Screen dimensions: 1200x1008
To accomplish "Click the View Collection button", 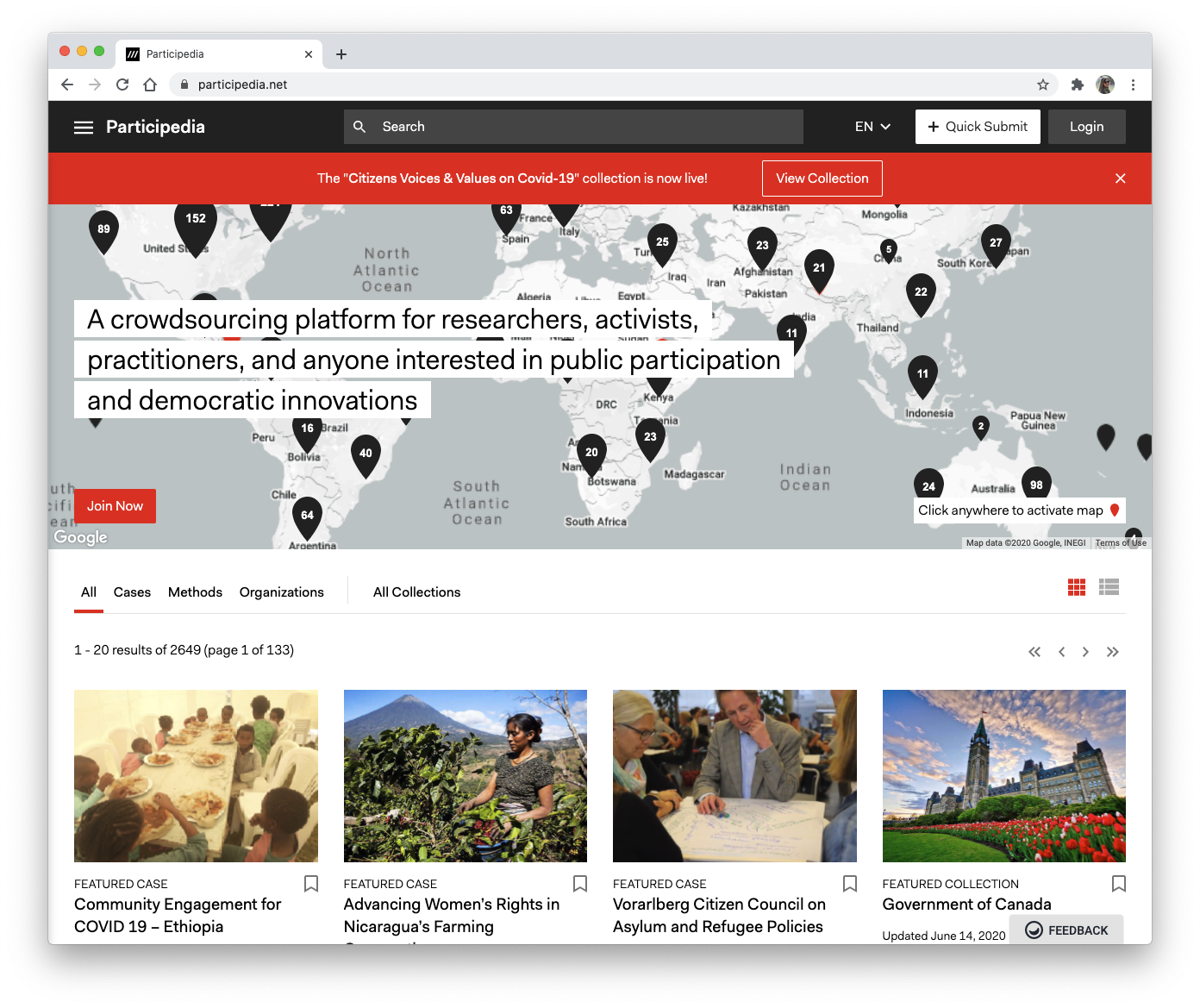I will [x=822, y=178].
